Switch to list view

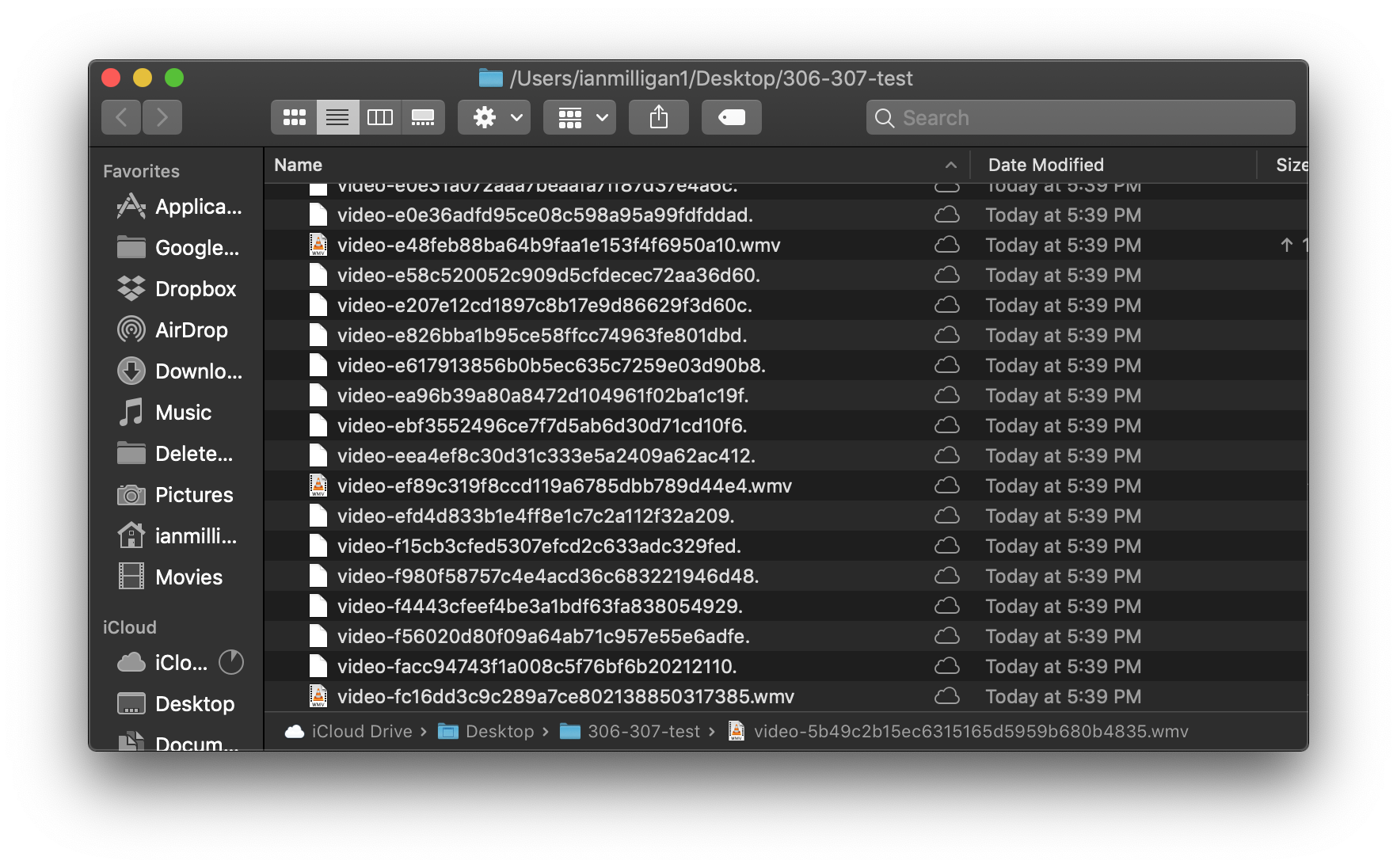click(x=337, y=117)
